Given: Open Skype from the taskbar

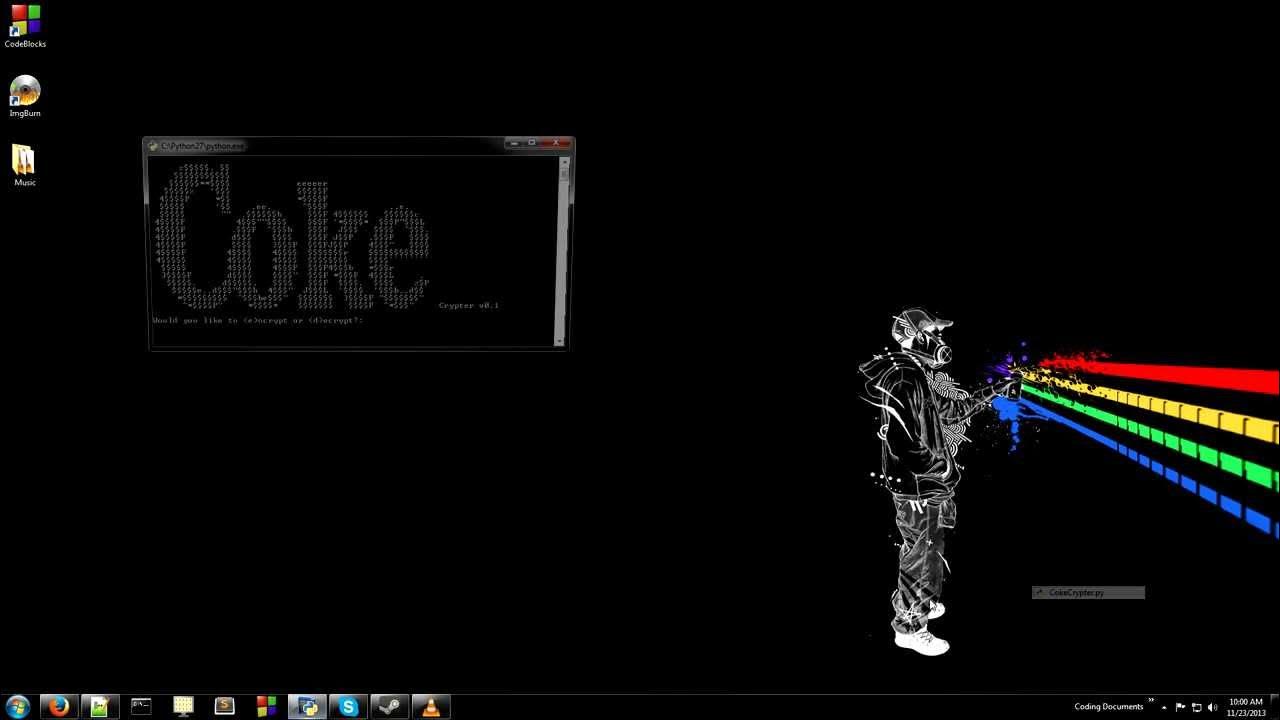Looking at the screenshot, I should coord(349,706).
